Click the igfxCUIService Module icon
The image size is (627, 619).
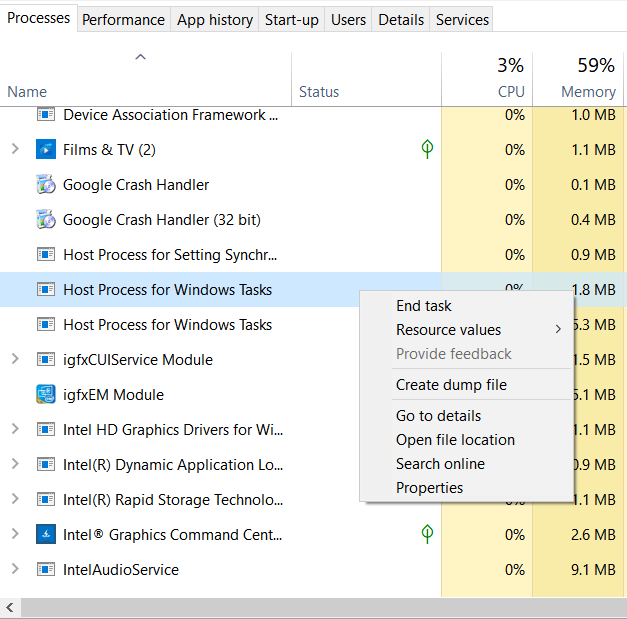[45, 360]
